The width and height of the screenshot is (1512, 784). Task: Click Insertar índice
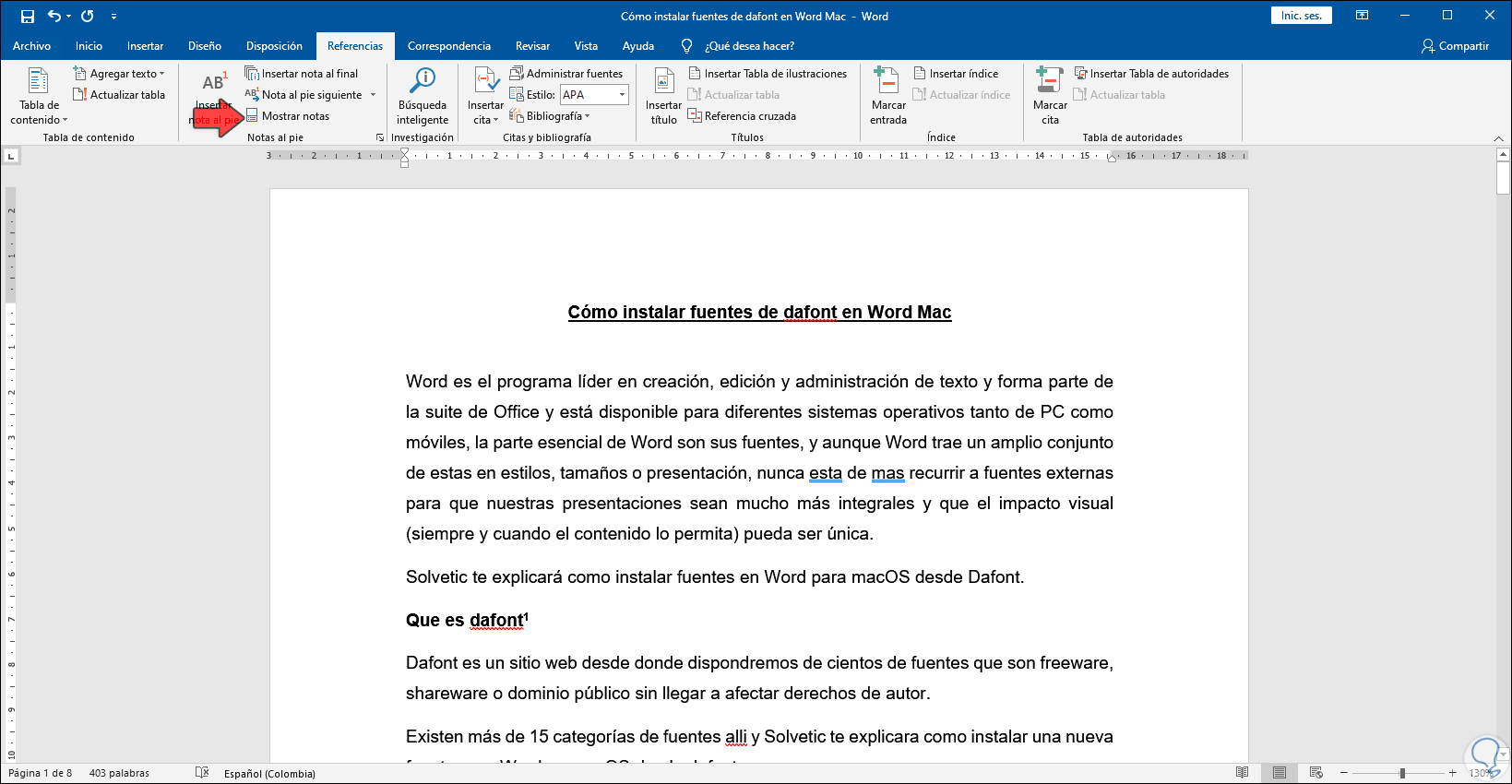(956, 74)
